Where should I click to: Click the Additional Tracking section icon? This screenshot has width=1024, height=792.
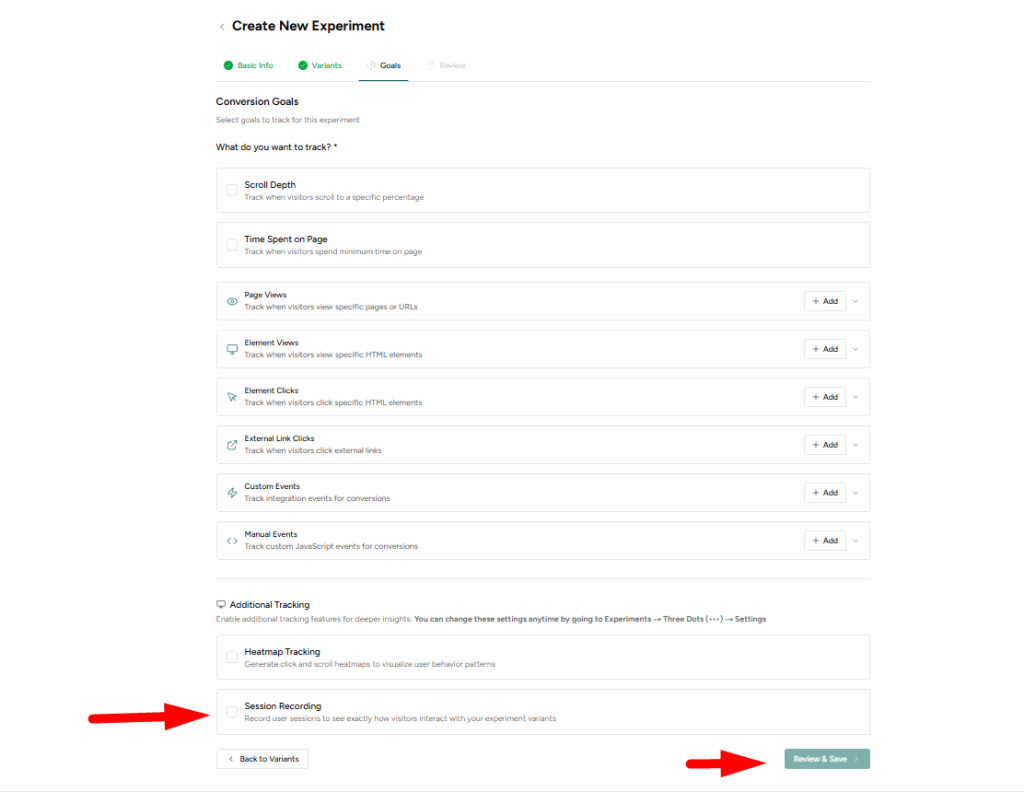(x=220, y=603)
